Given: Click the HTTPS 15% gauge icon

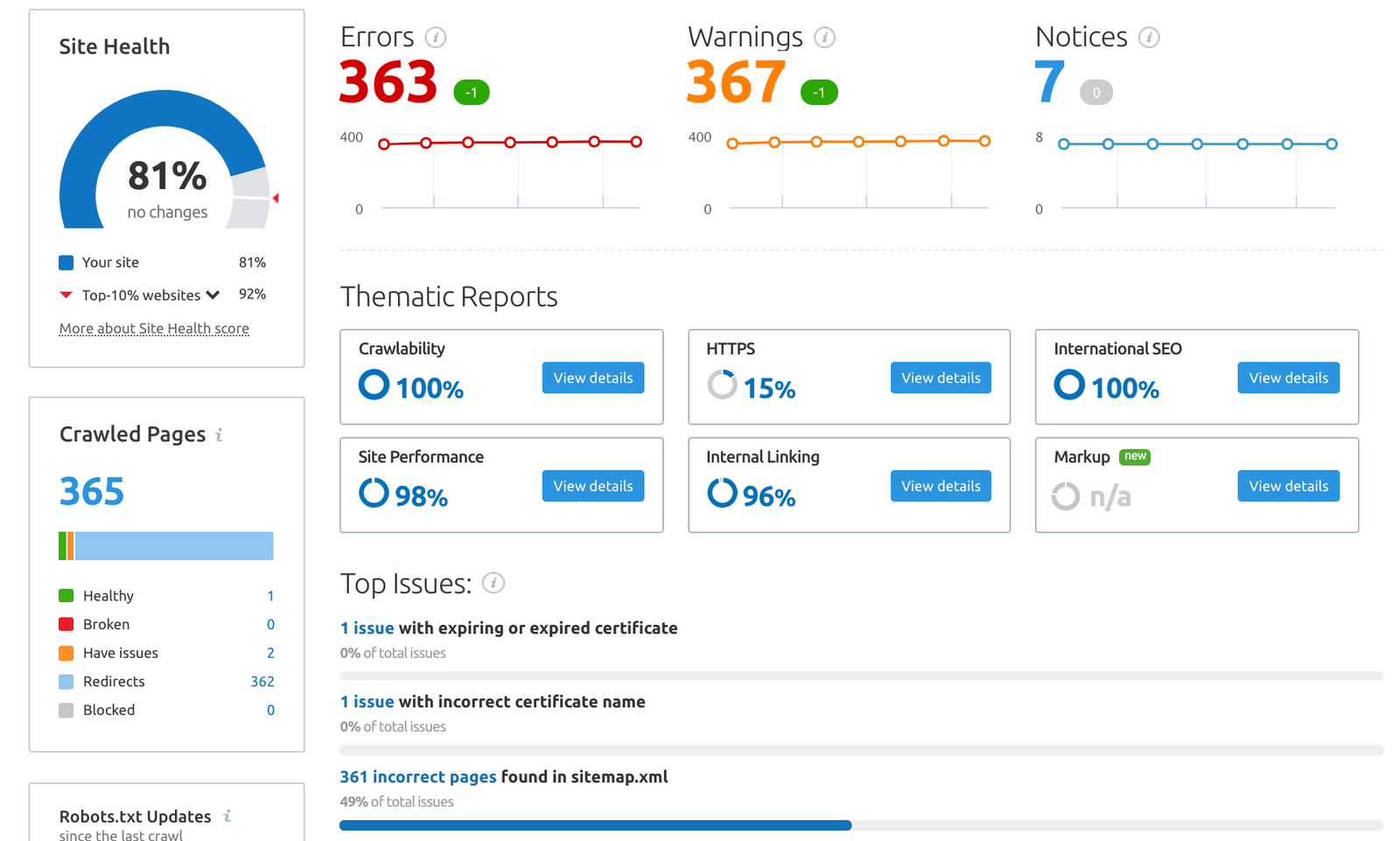Looking at the screenshot, I should 721,385.
